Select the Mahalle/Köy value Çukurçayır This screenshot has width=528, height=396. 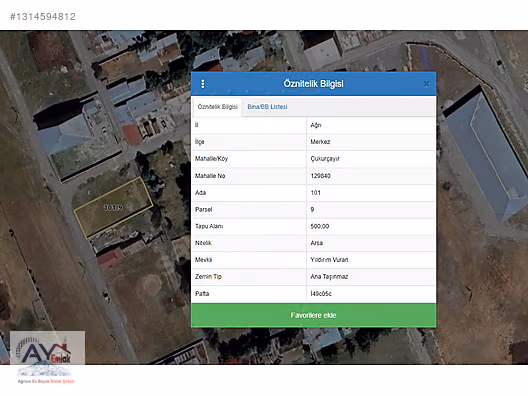(325, 159)
